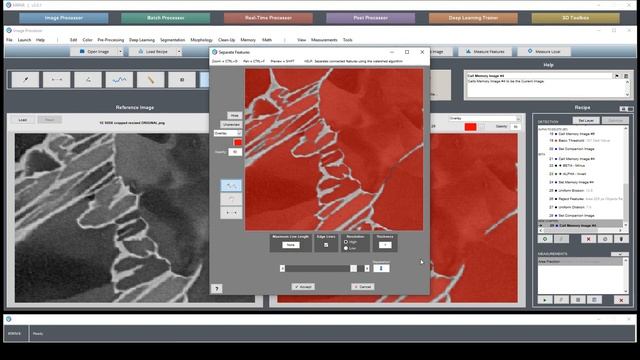Image resolution: width=640 pixels, height=360 pixels.
Task: Select the eyedropper tool in the toolbar
Action: 25,80
